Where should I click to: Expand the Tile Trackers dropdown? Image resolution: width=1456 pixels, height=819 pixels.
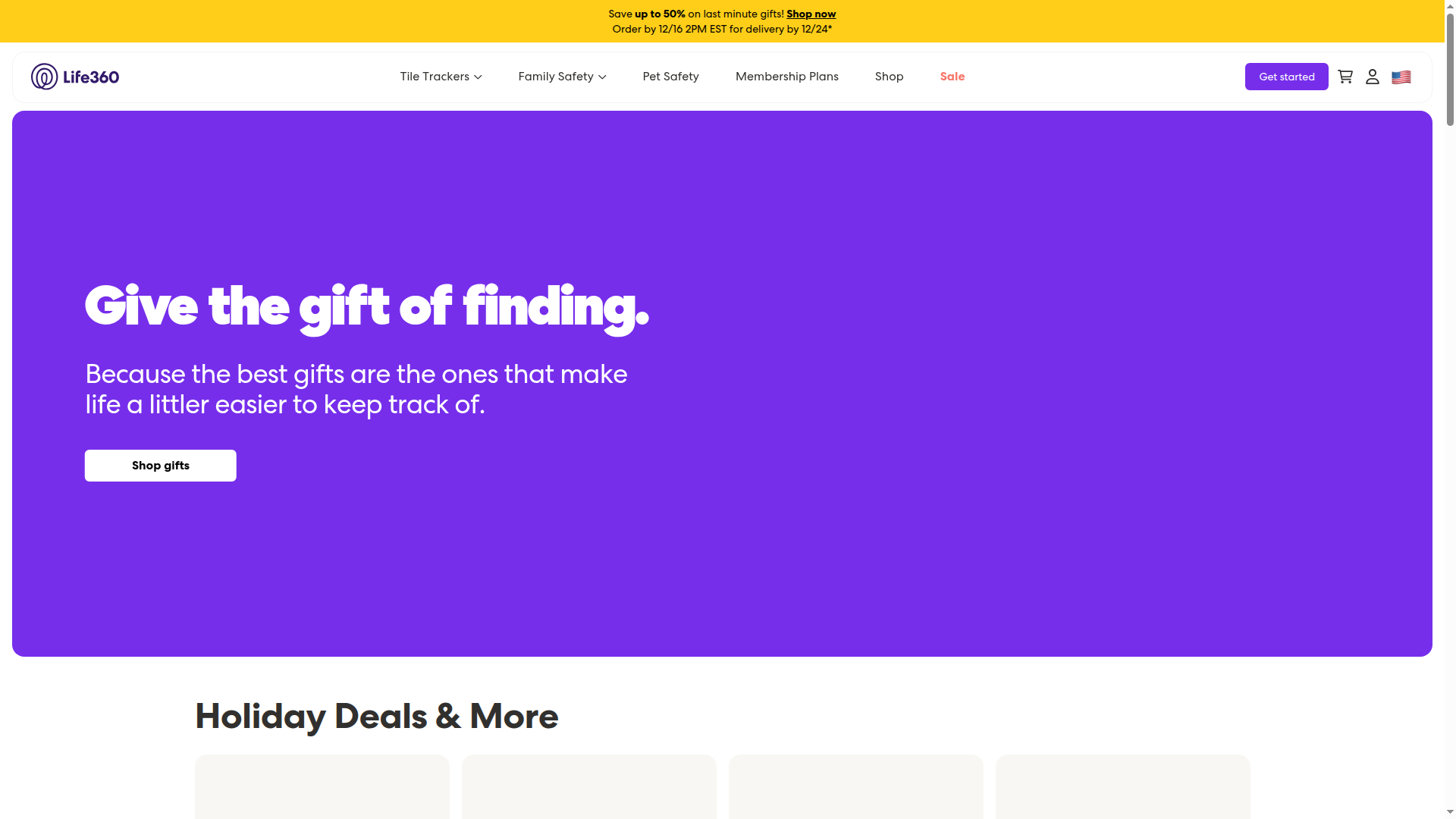click(441, 77)
